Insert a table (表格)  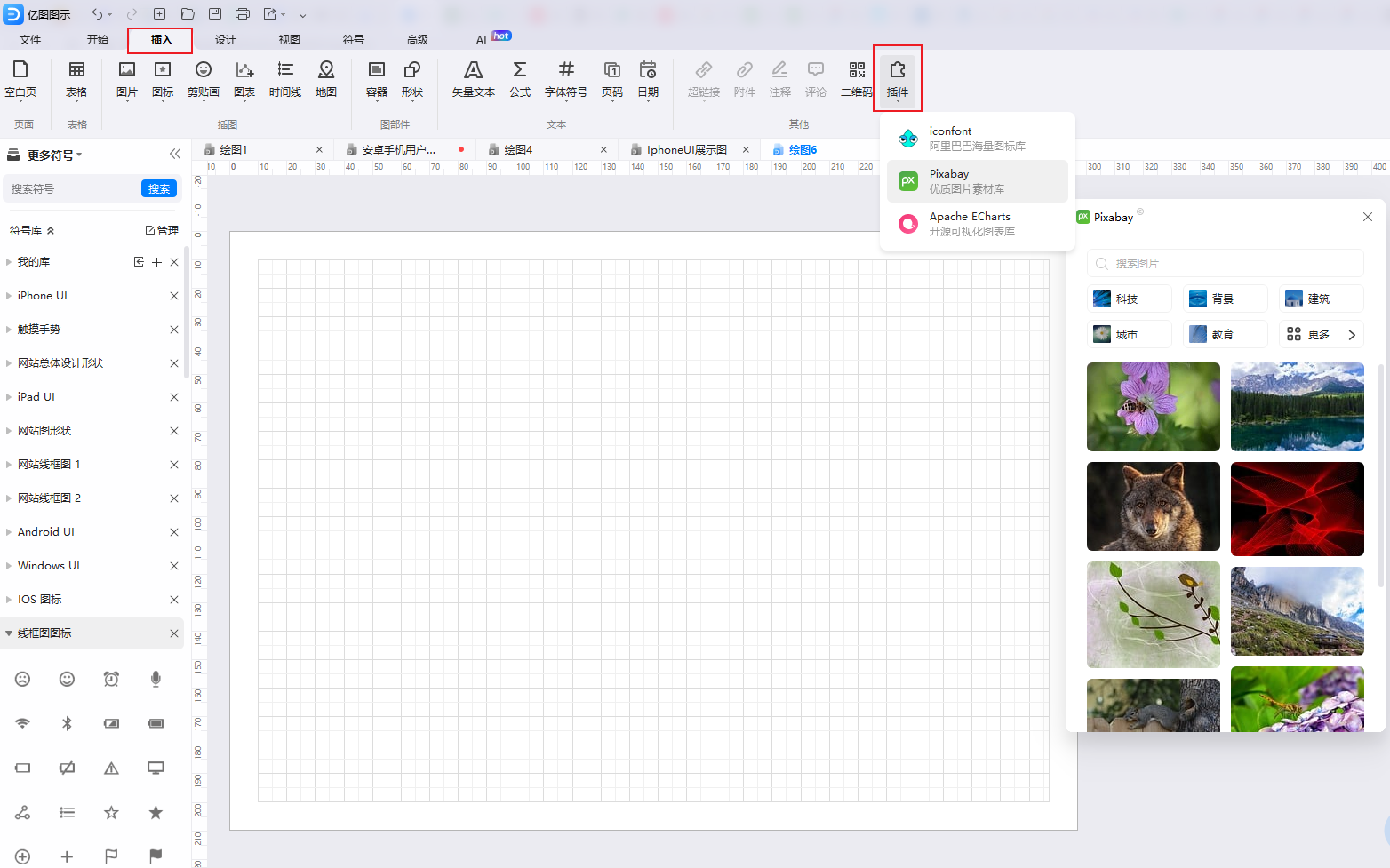tap(76, 79)
